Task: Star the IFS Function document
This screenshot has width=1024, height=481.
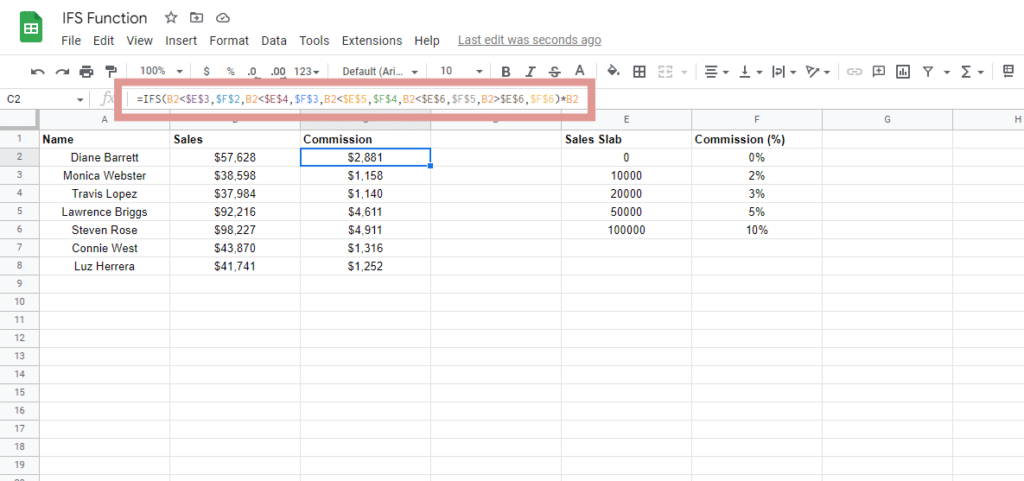Action: point(171,18)
